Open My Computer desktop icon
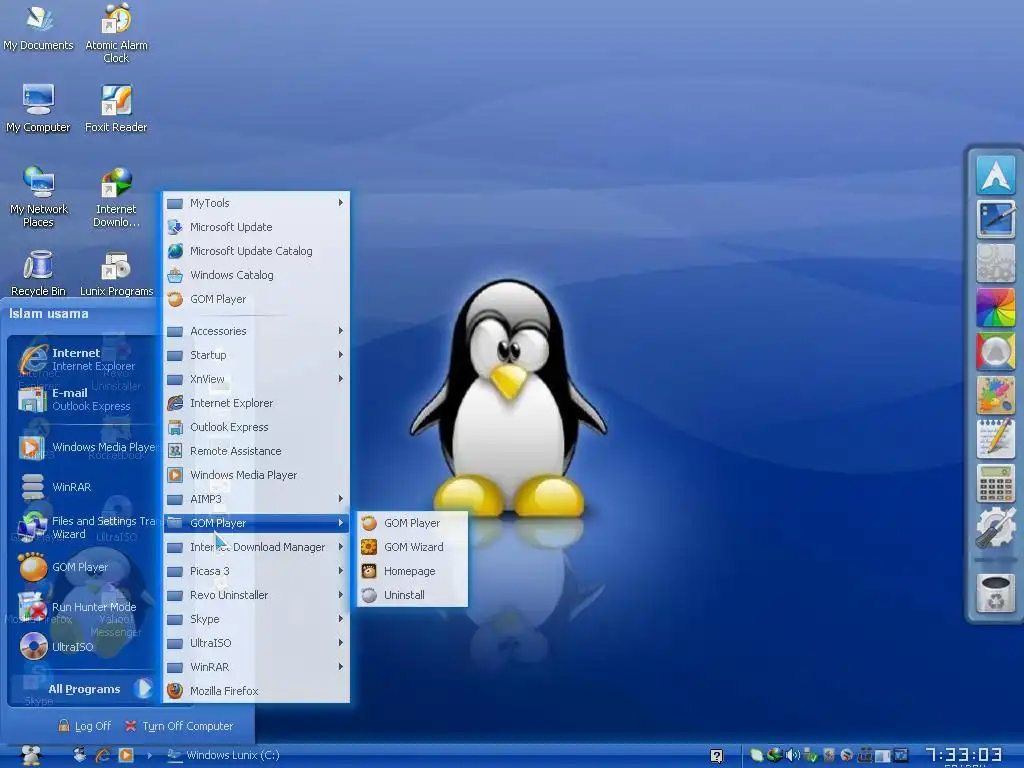This screenshot has height=768, width=1024. click(x=38, y=108)
